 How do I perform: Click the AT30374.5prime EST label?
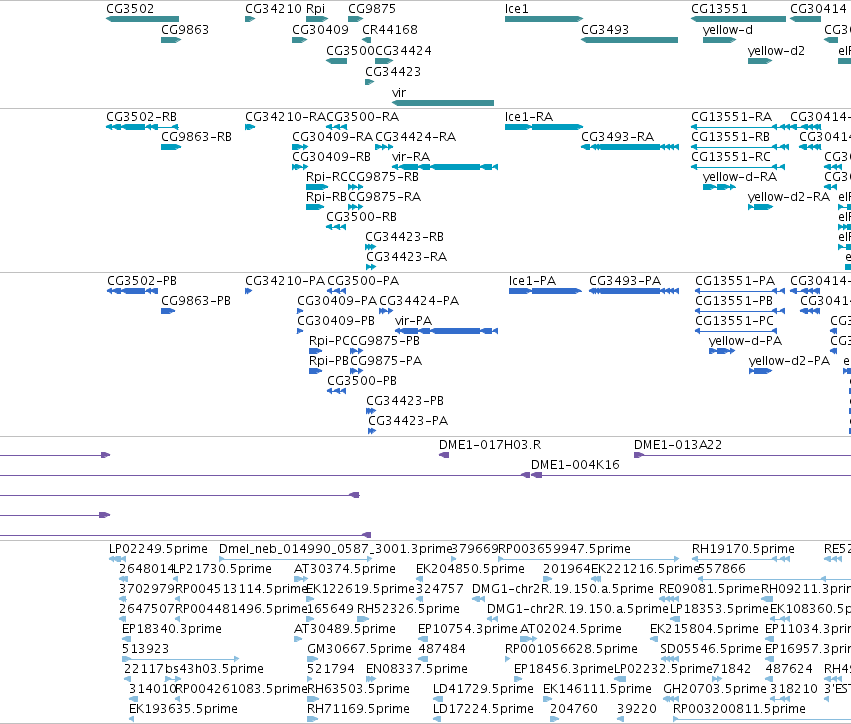[x=345, y=569]
